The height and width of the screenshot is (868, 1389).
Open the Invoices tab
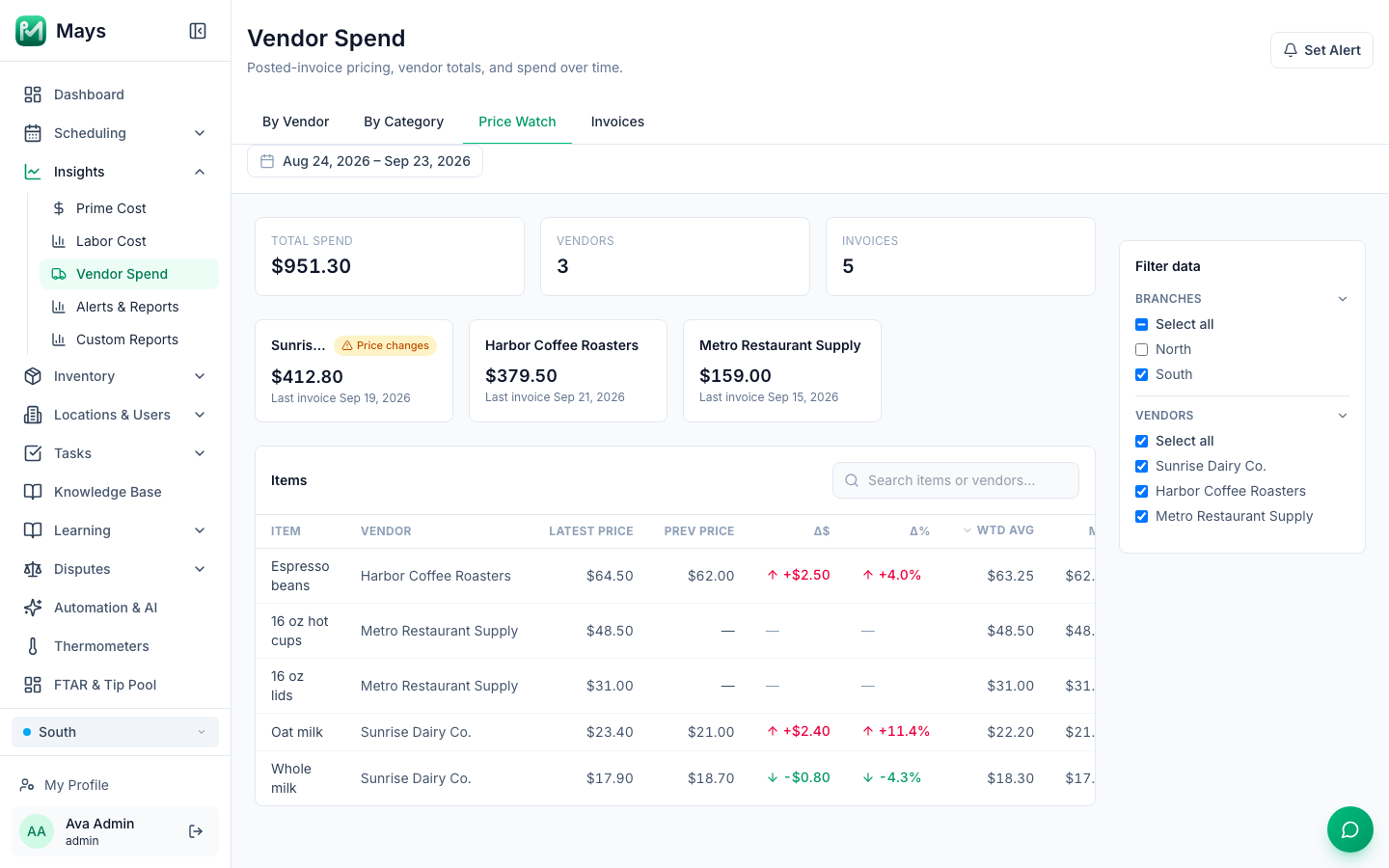[x=617, y=122]
